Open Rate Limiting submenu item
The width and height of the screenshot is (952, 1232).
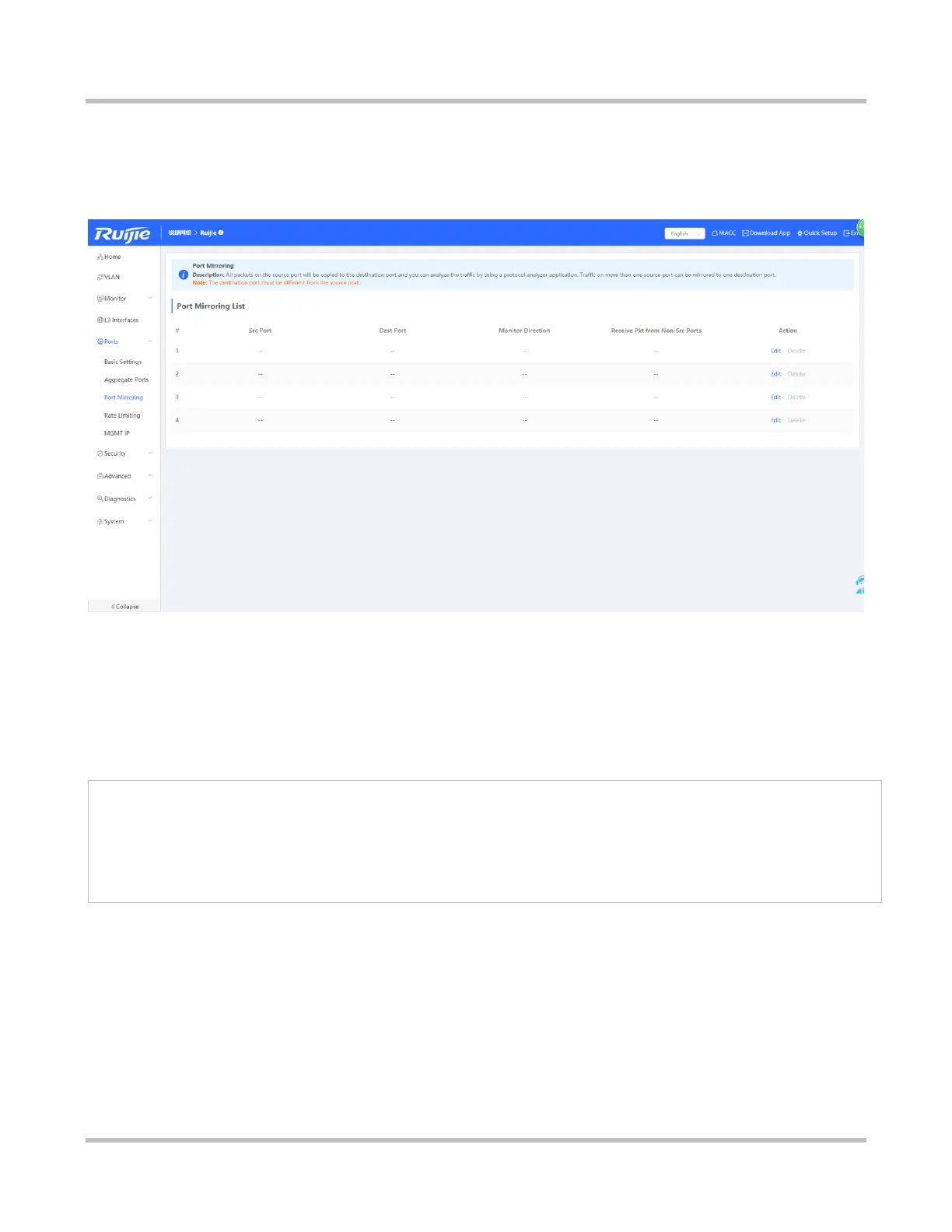tap(122, 415)
